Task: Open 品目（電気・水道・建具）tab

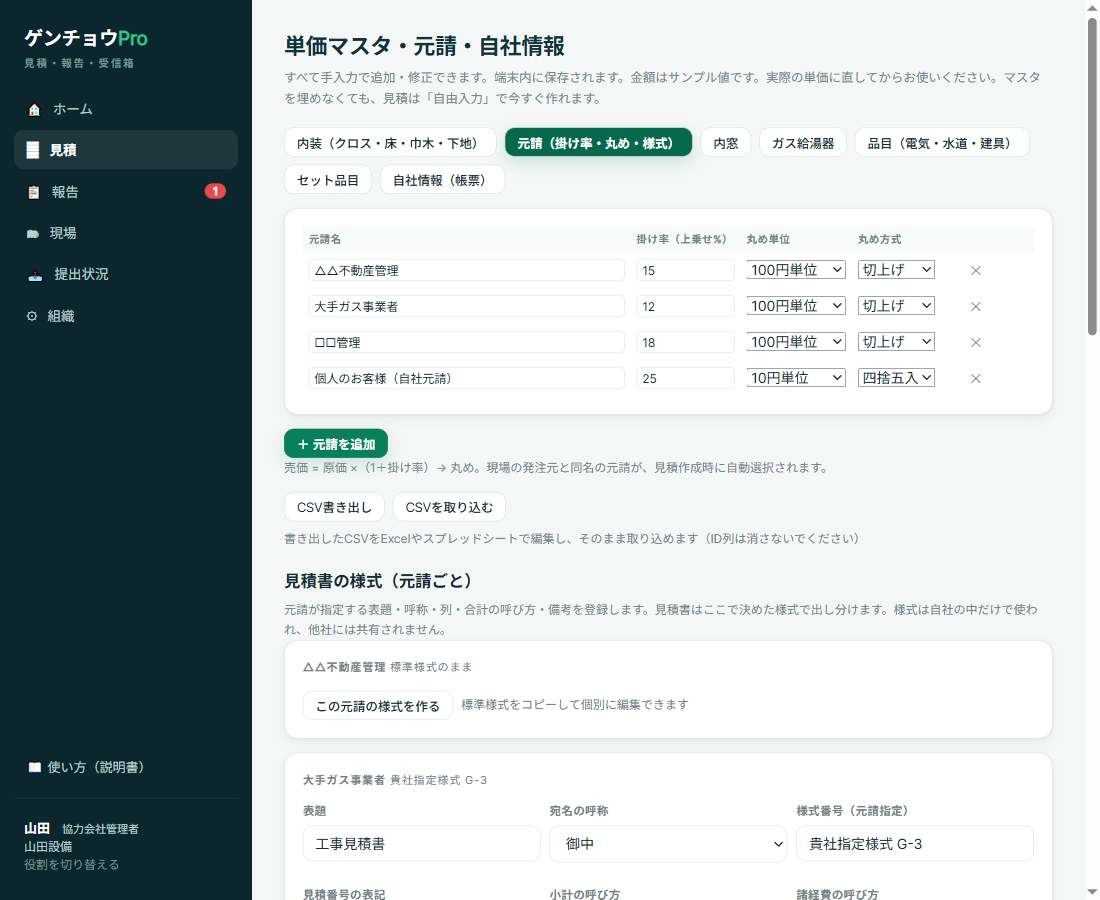Action: [x=941, y=143]
